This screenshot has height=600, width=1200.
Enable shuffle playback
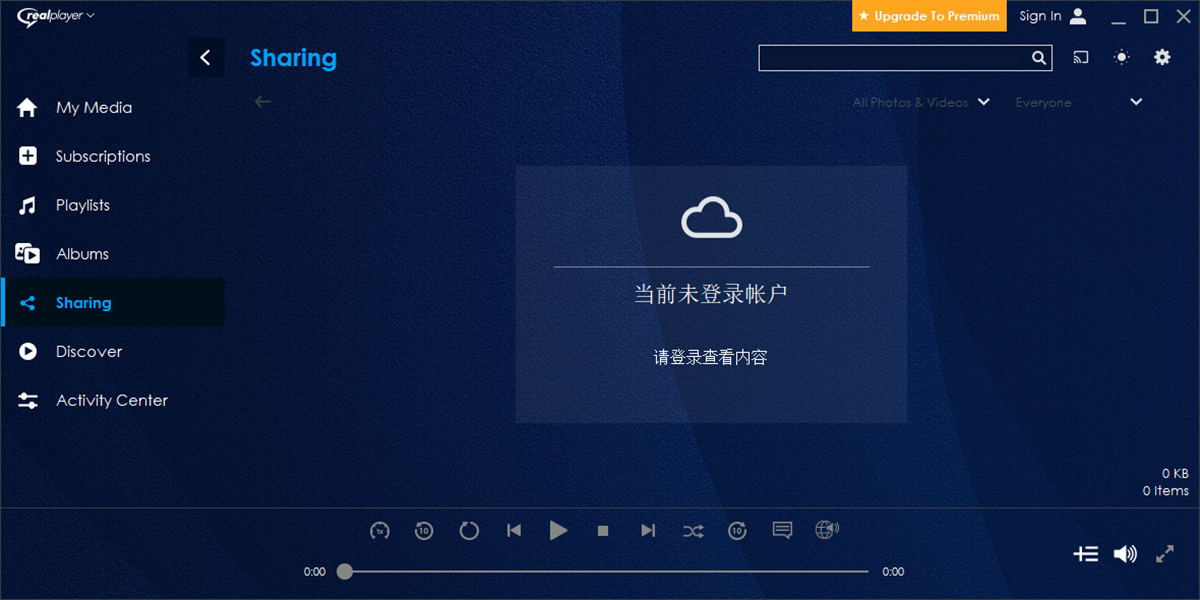point(693,531)
